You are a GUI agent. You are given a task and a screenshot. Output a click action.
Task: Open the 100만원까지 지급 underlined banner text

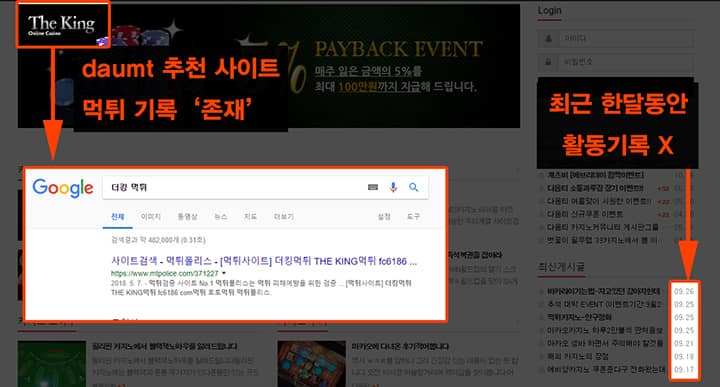379,87
